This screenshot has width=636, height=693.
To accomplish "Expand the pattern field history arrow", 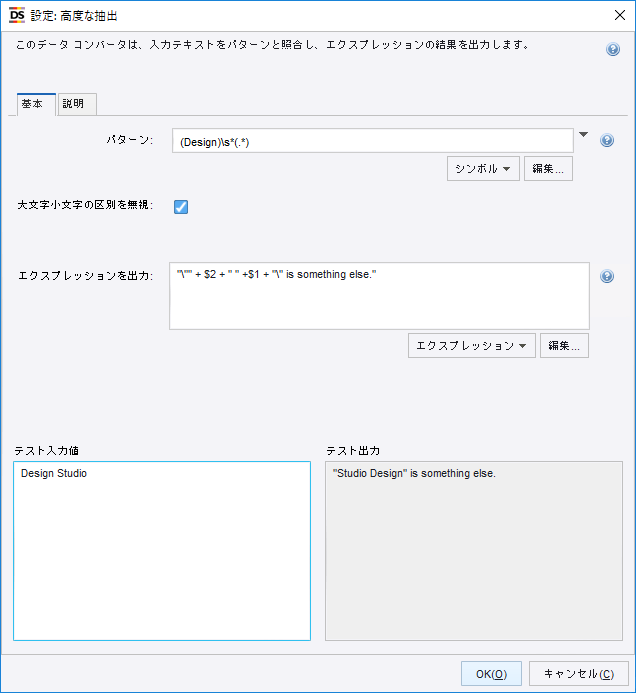I will (x=584, y=135).
